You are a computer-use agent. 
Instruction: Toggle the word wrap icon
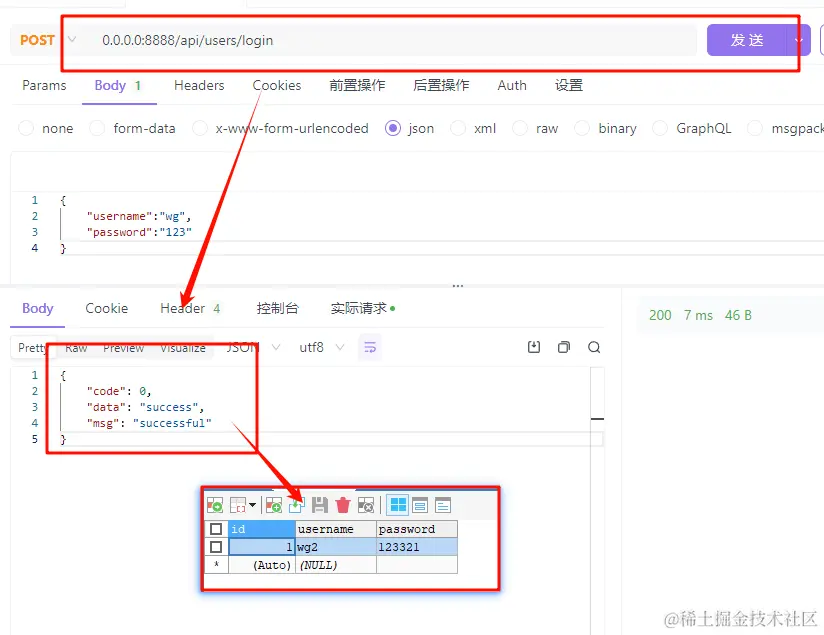tap(370, 347)
